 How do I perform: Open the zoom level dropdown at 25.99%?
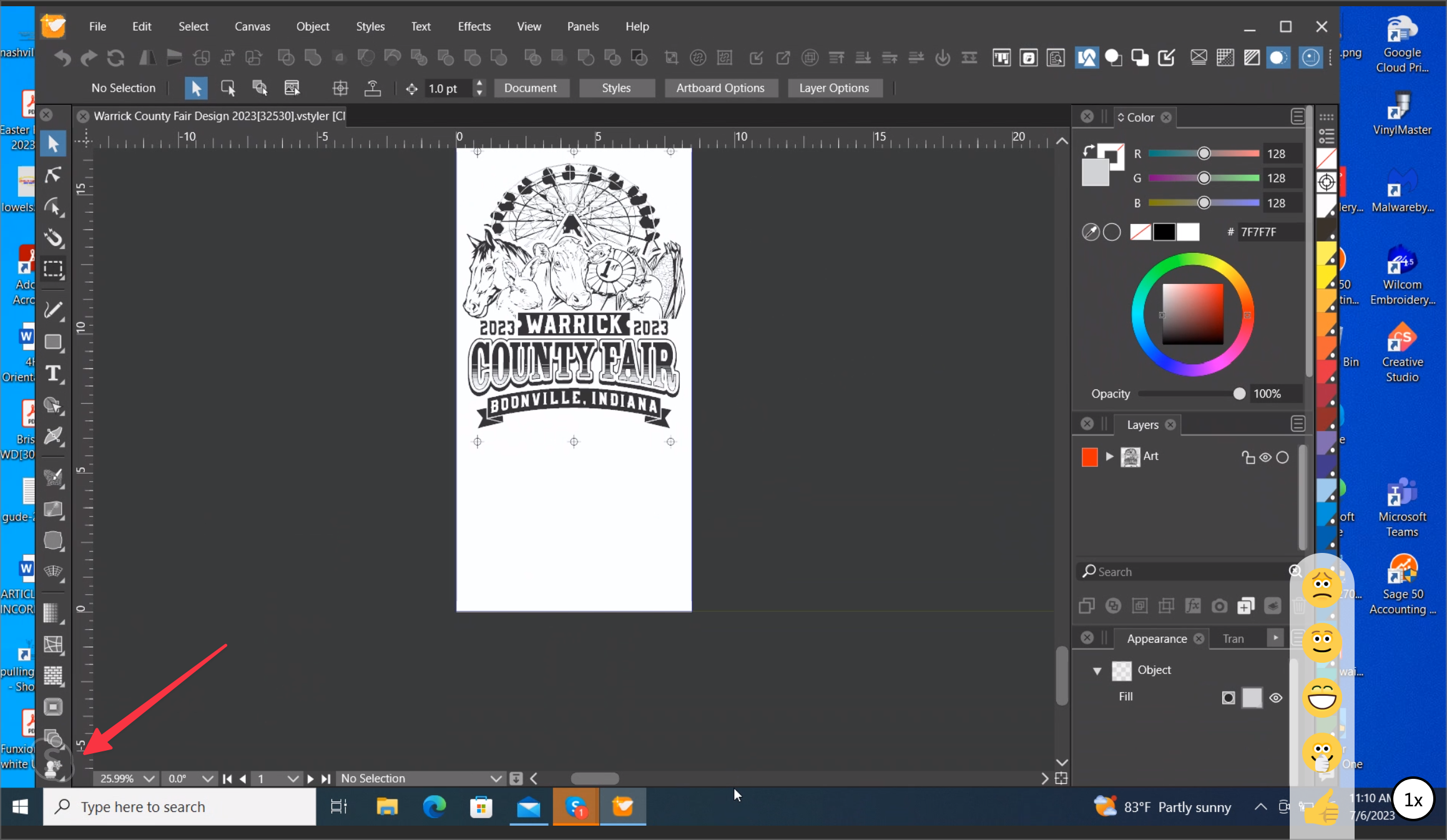(149, 778)
